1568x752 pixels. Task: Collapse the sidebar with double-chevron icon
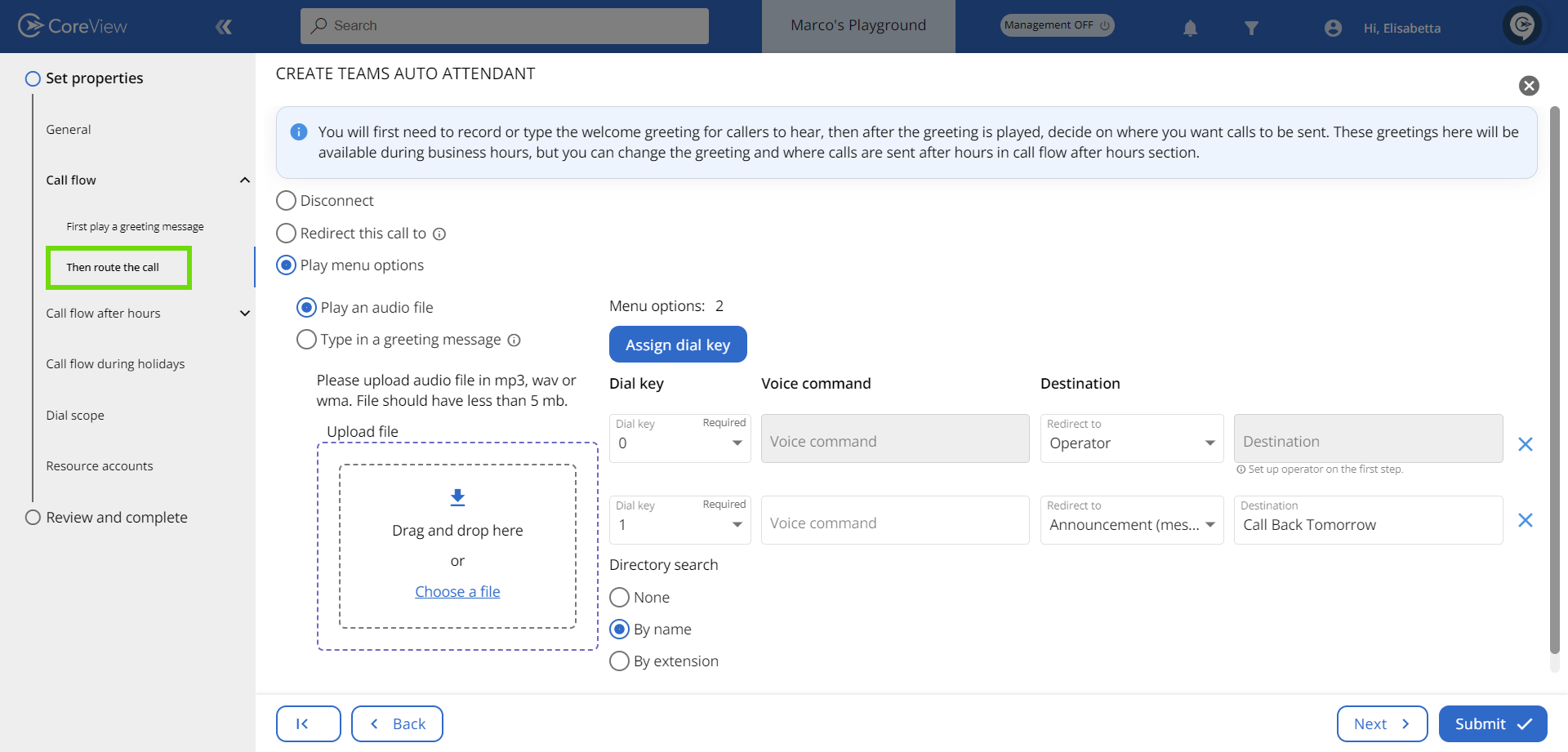224,27
